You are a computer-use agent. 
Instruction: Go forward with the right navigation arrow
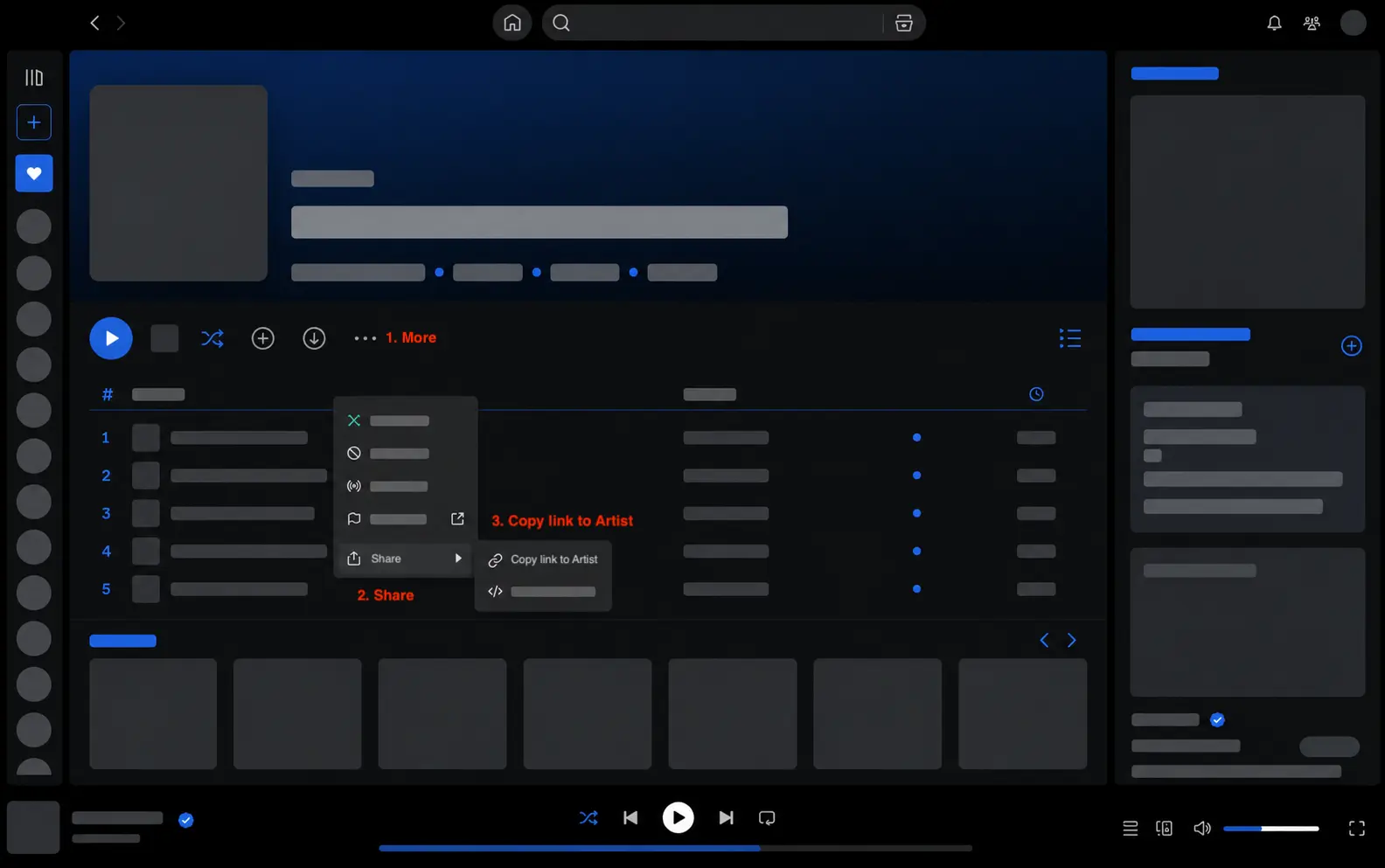click(x=121, y=23)
